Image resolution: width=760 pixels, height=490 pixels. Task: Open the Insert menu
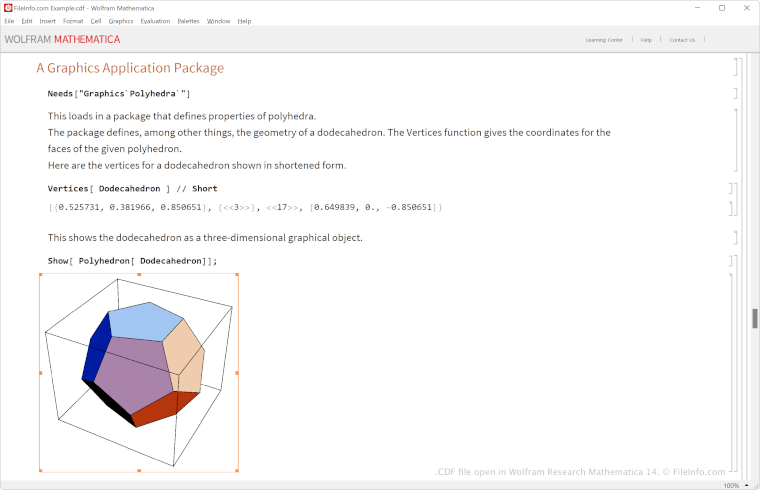48,21
